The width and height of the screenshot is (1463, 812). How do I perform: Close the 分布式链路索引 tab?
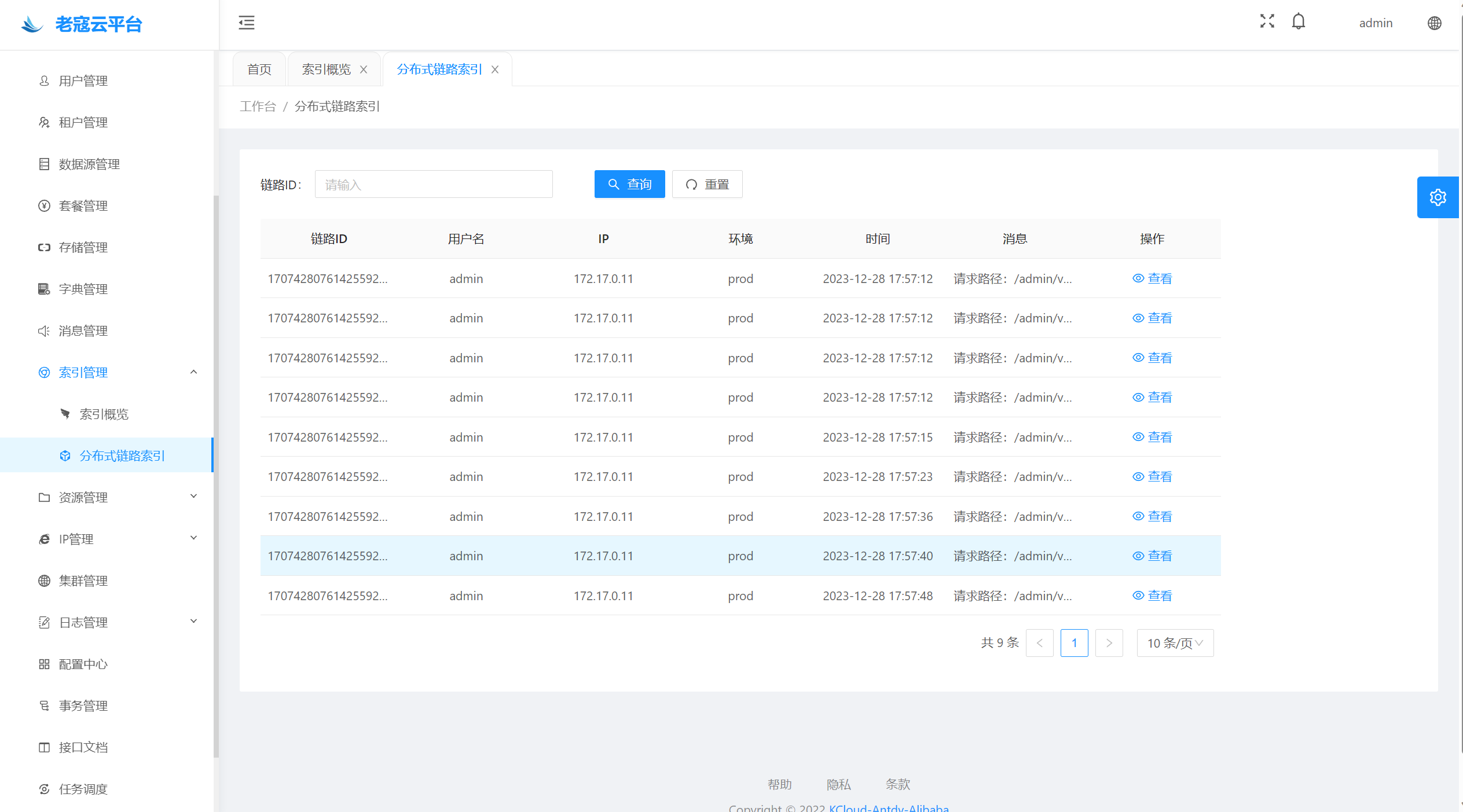[x=495, y=69]
